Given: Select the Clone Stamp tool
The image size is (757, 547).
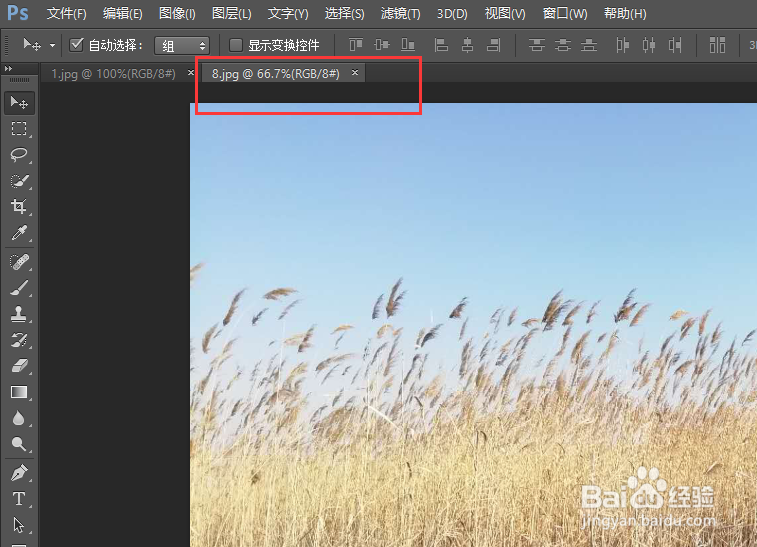Looking at the screenshot, I should pyautogui.click(x=19, y=314).
